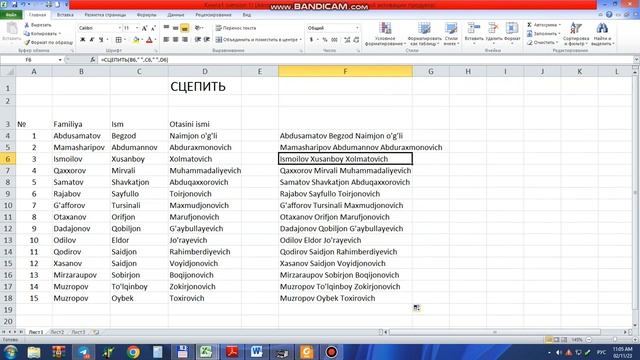Click the horizontal scrollbar thumb
The height and width of the screenshot is (360, 640).
coord(495,332)
